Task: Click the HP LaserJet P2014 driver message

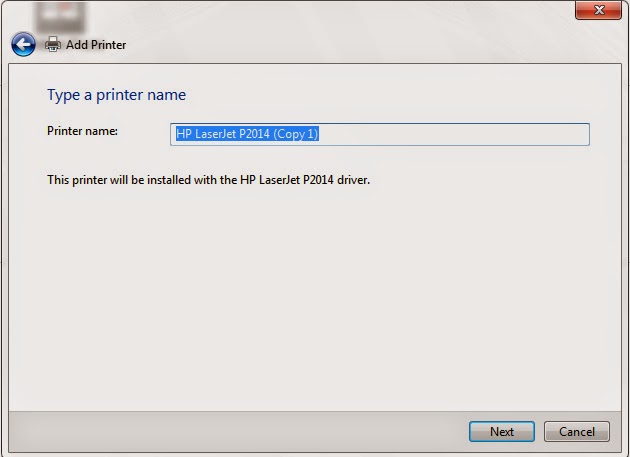Action: [209, 180]
